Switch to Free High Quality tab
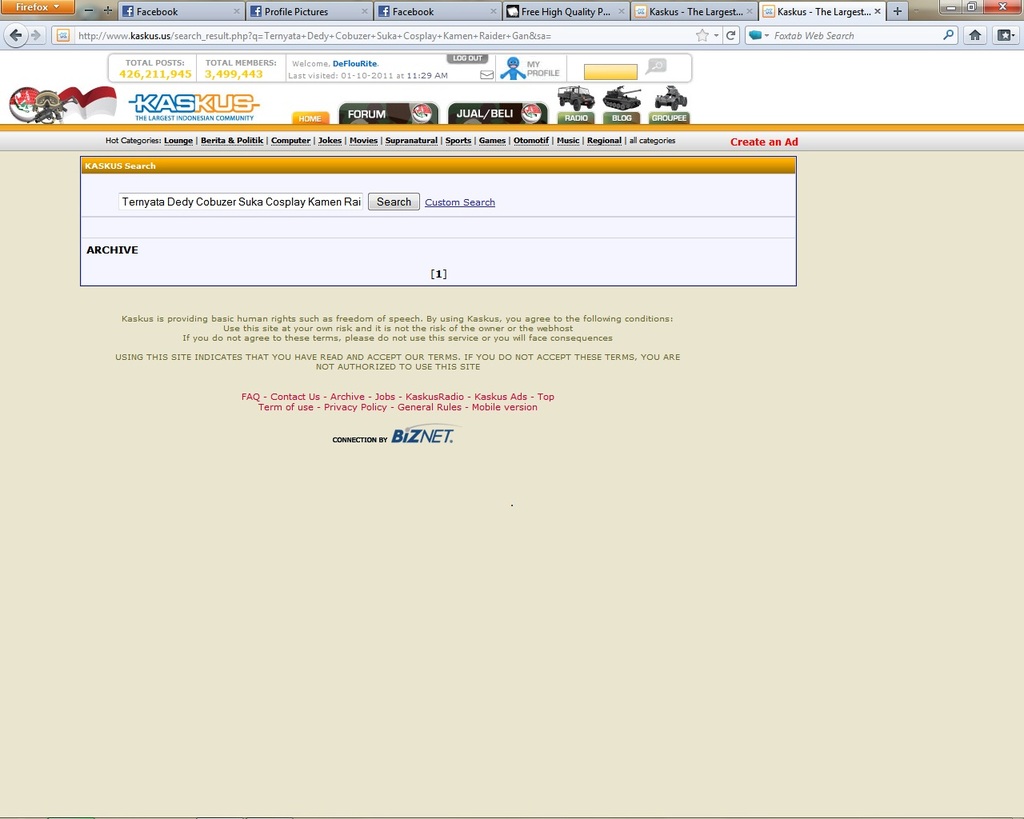This screenshot has height=819, width=1024. click(x=565, y=12)
